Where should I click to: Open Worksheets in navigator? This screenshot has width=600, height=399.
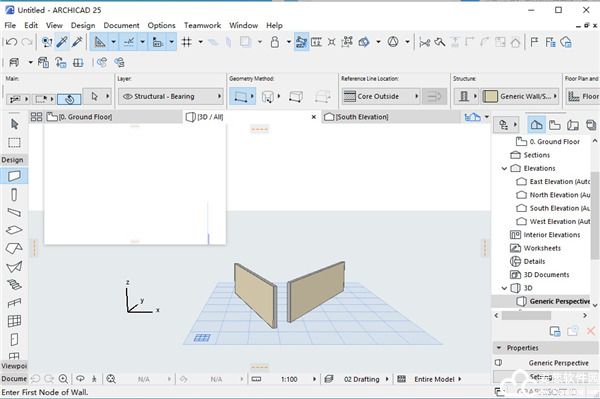[x=536, y=248]
